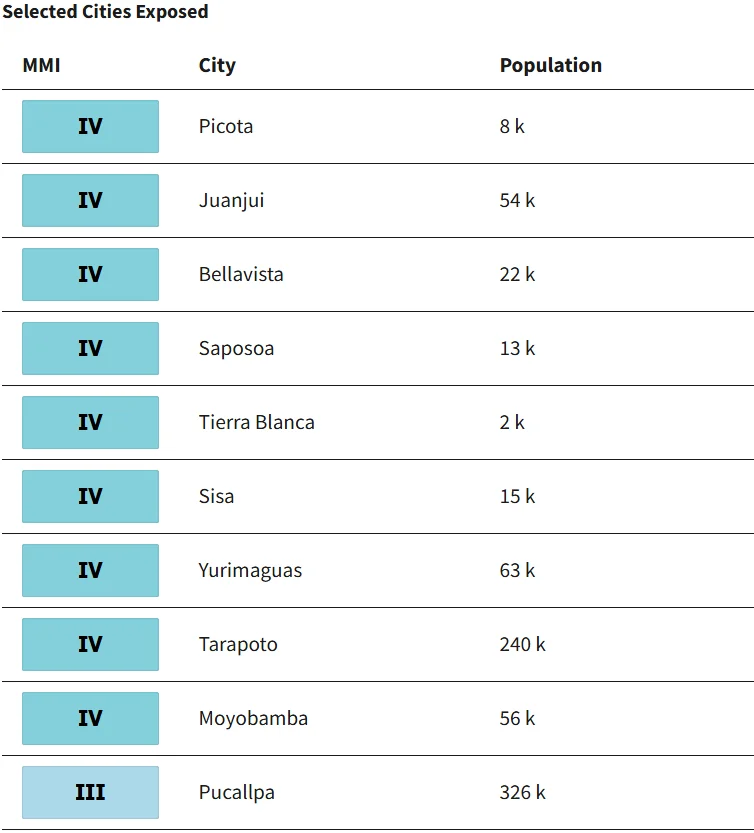Select the Tarapoto city entry
754x833 pixels.
238,644
